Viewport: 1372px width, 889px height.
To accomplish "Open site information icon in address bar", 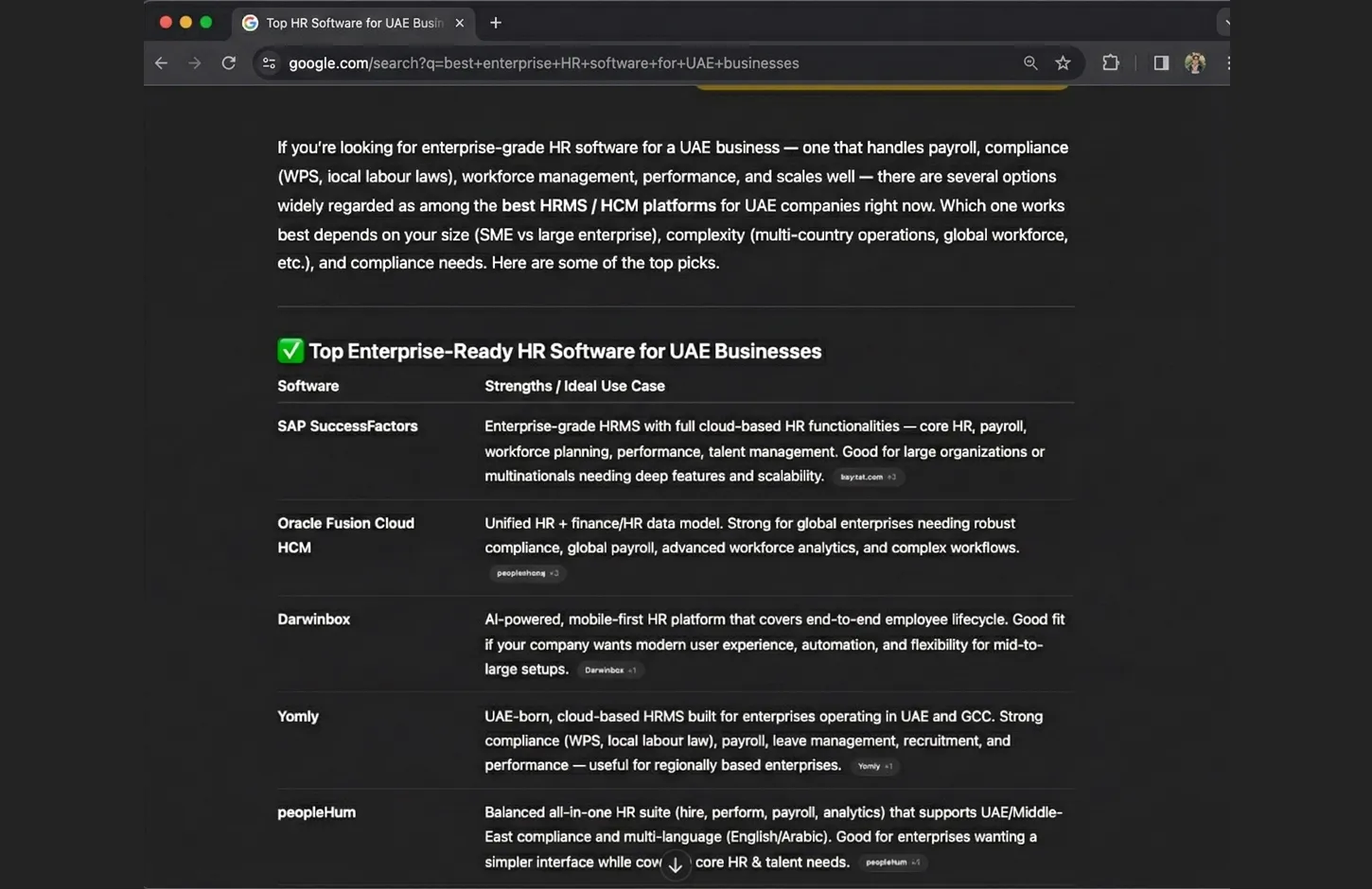I will click(x=270, y=63).
